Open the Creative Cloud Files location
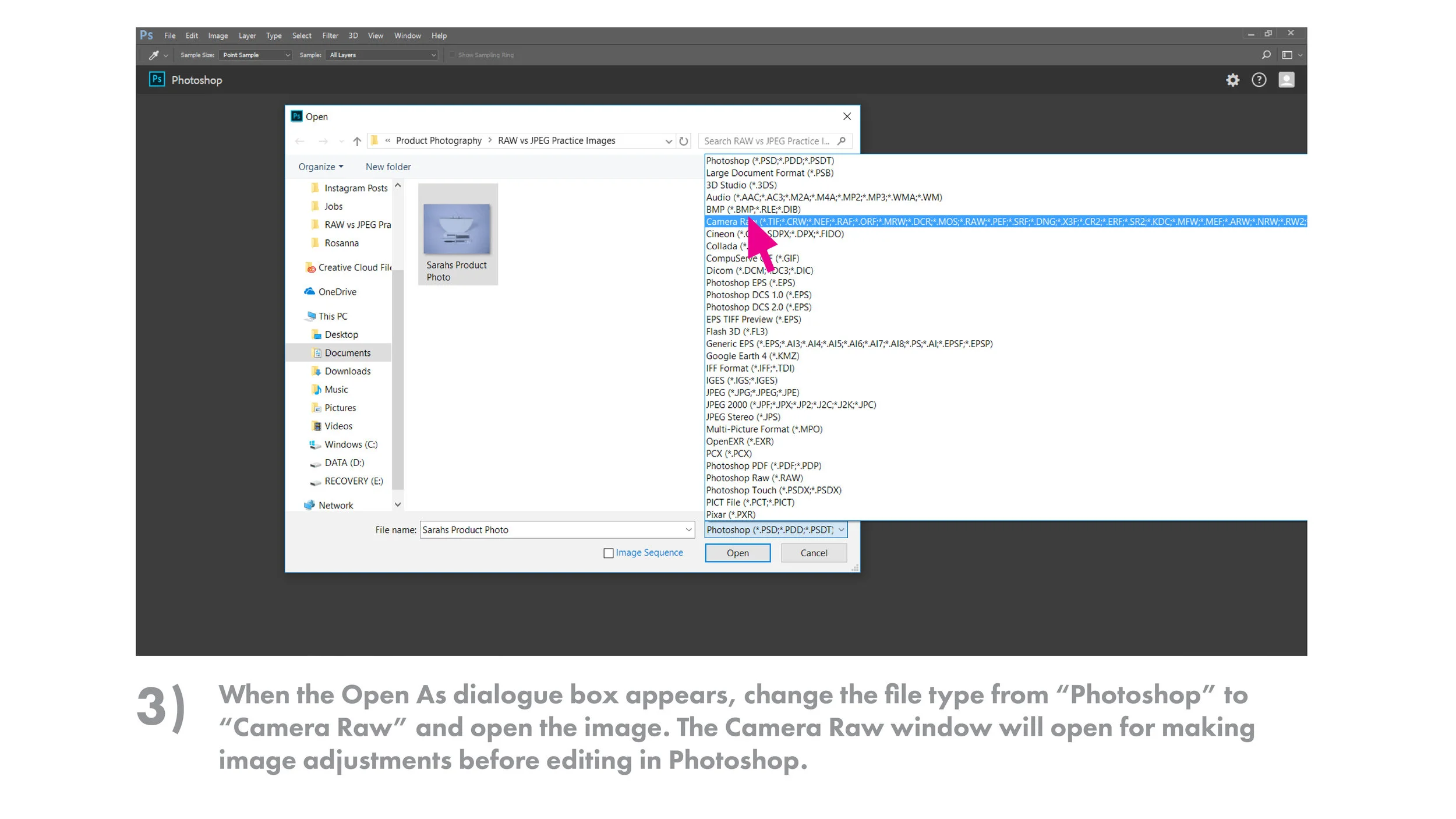 [348, 267]
